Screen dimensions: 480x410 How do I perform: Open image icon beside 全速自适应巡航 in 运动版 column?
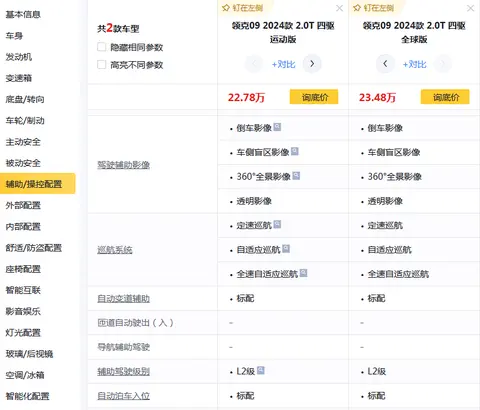(x=303, y=273)
